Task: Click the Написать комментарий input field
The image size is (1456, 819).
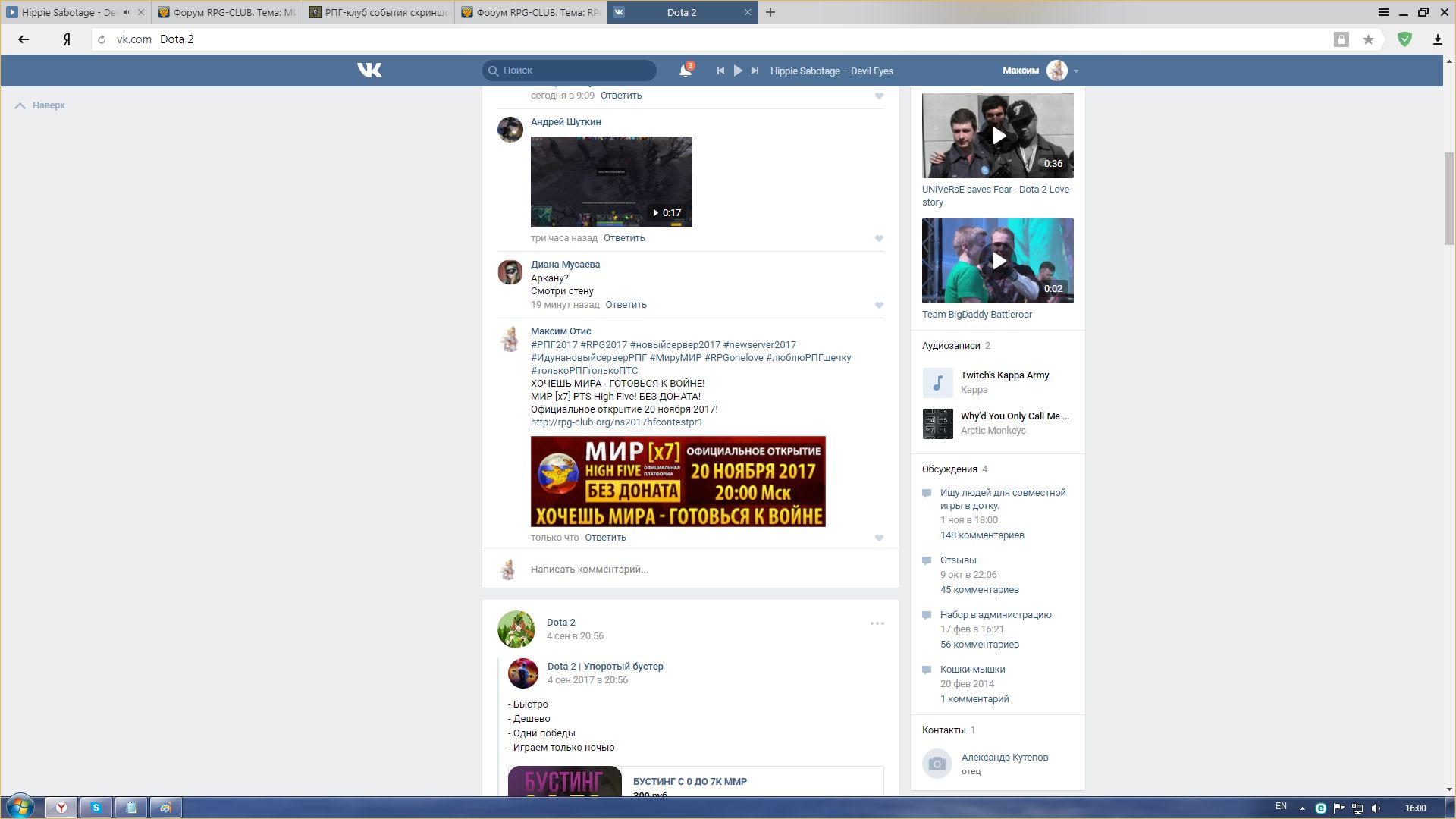Action: tap(682, 570)
